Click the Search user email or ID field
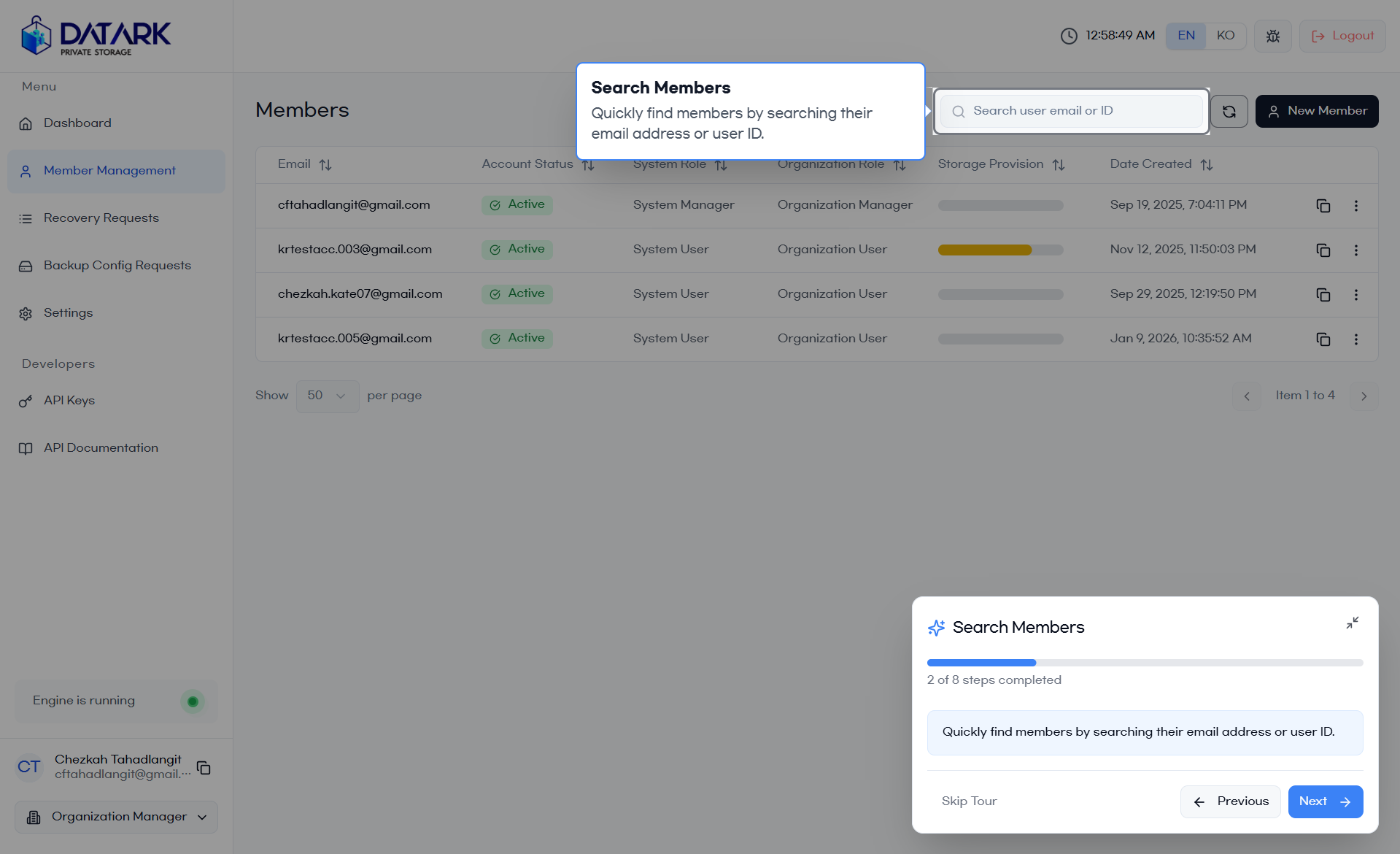1400x854 pixels. point(1072,111)
